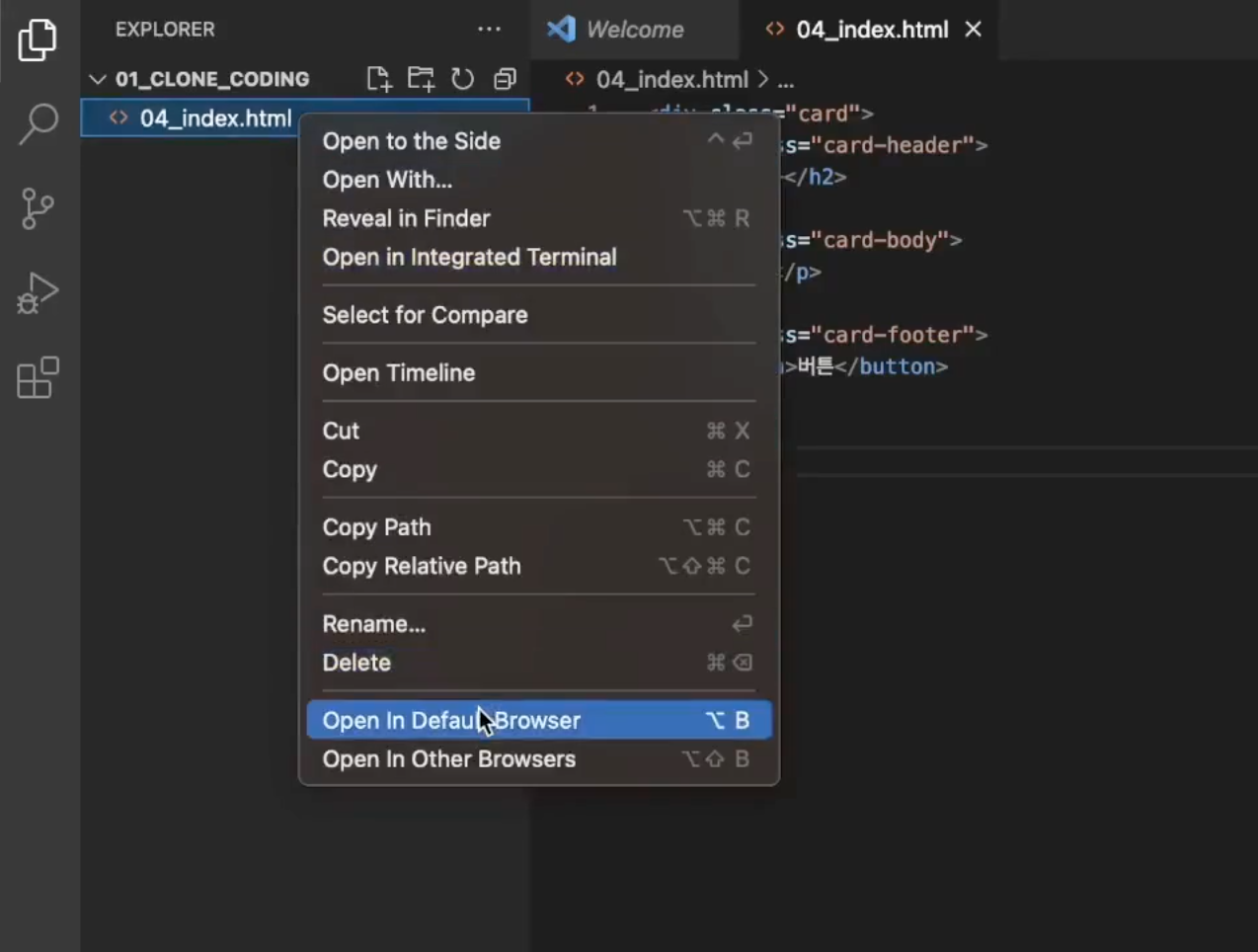
Task: Choose Delete from context menu
Action: tap(539, 663)
